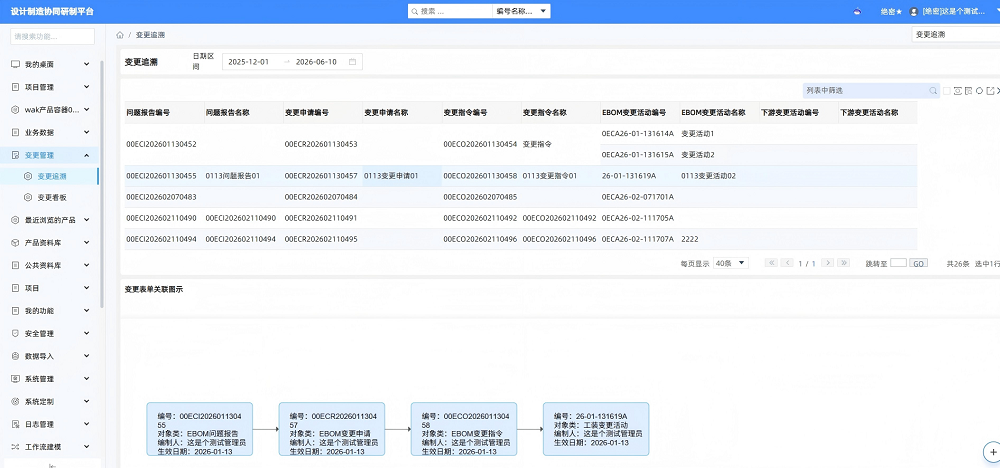Click the 26-01-131619A change activity node
This screenshot has width=1000, height=468.
coord(596,429)
